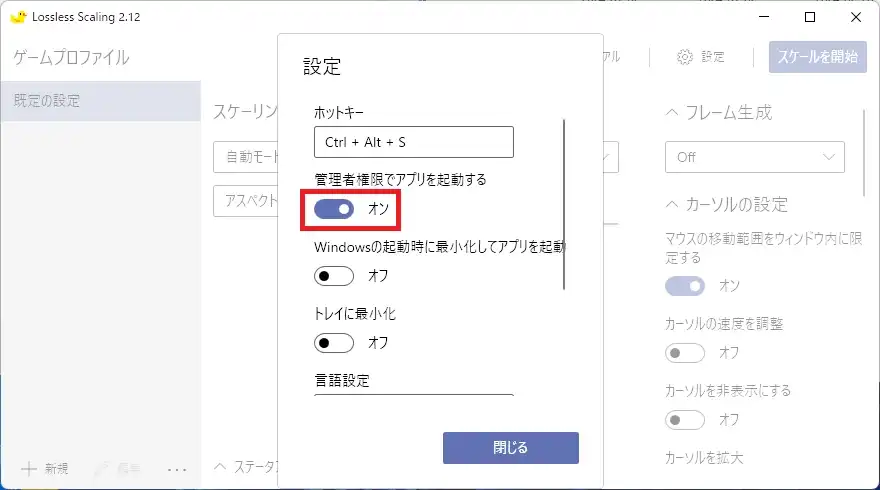Screen dimensions: 880x490
Task: Click the pencil edit profile icon
Action: pos(102,468)
